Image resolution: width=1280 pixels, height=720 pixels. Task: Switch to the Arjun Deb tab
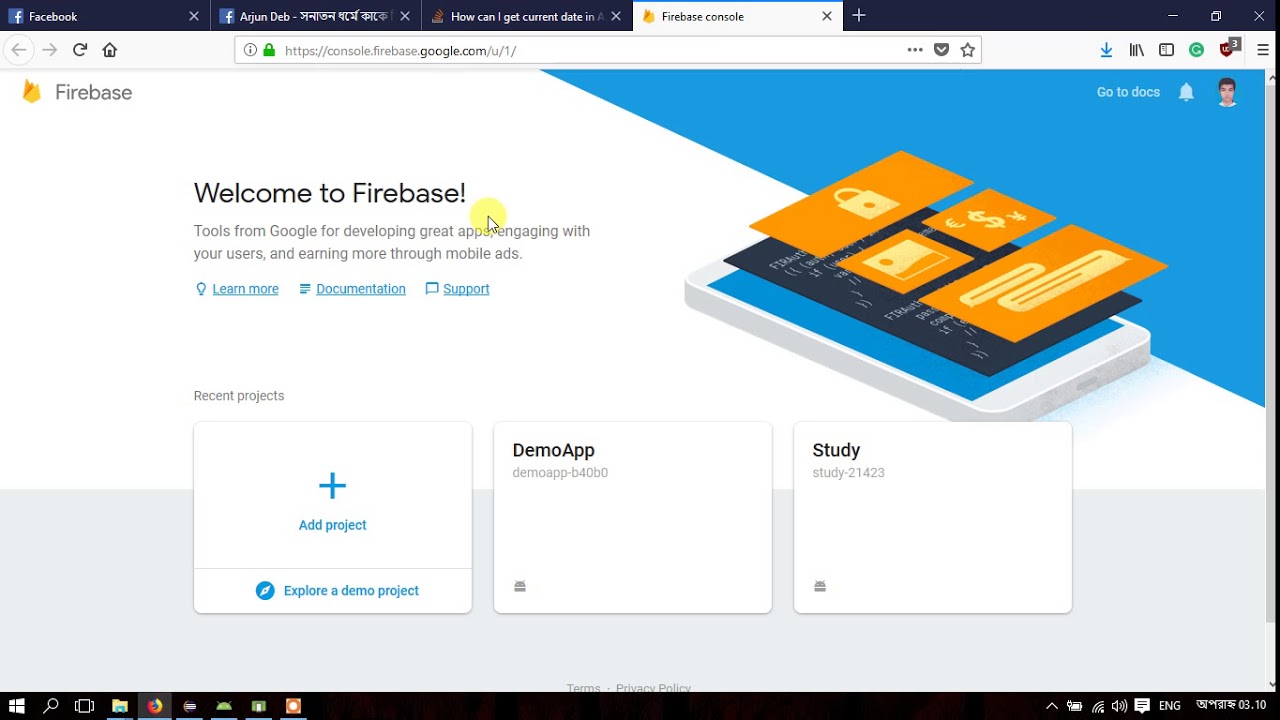316,16
